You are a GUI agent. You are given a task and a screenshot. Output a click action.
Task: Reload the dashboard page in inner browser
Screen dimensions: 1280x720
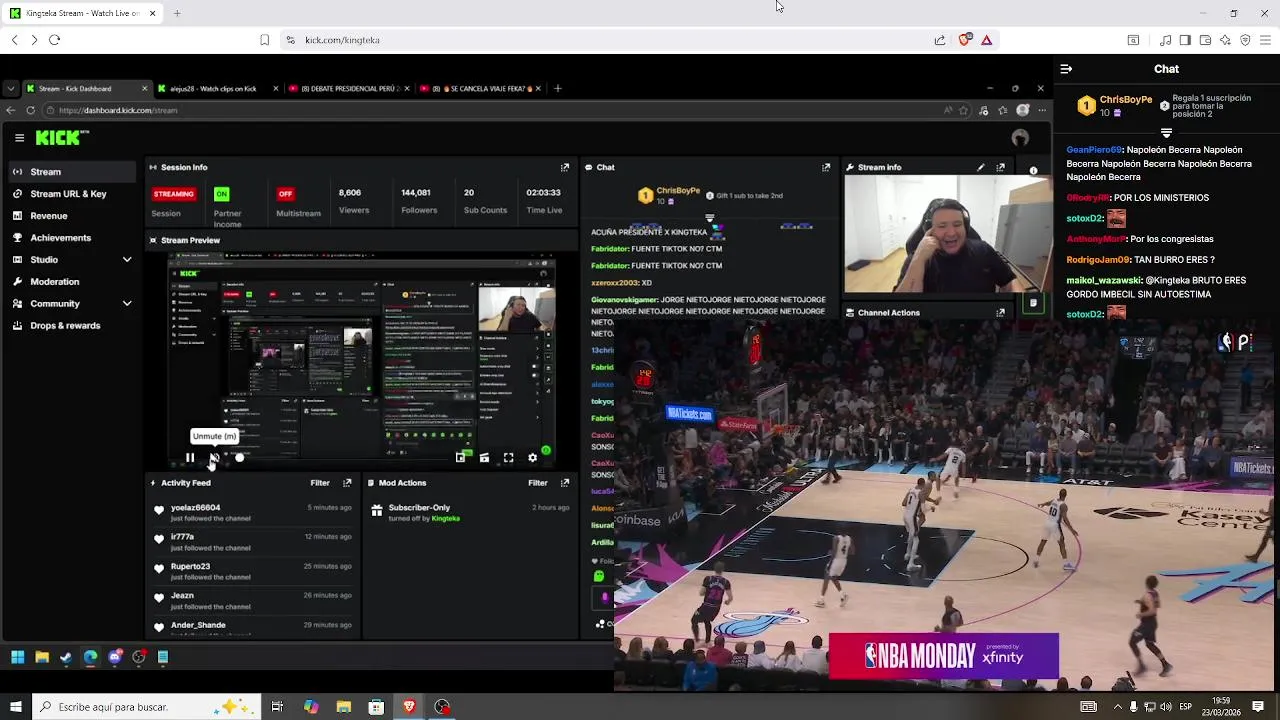(30, 110)
